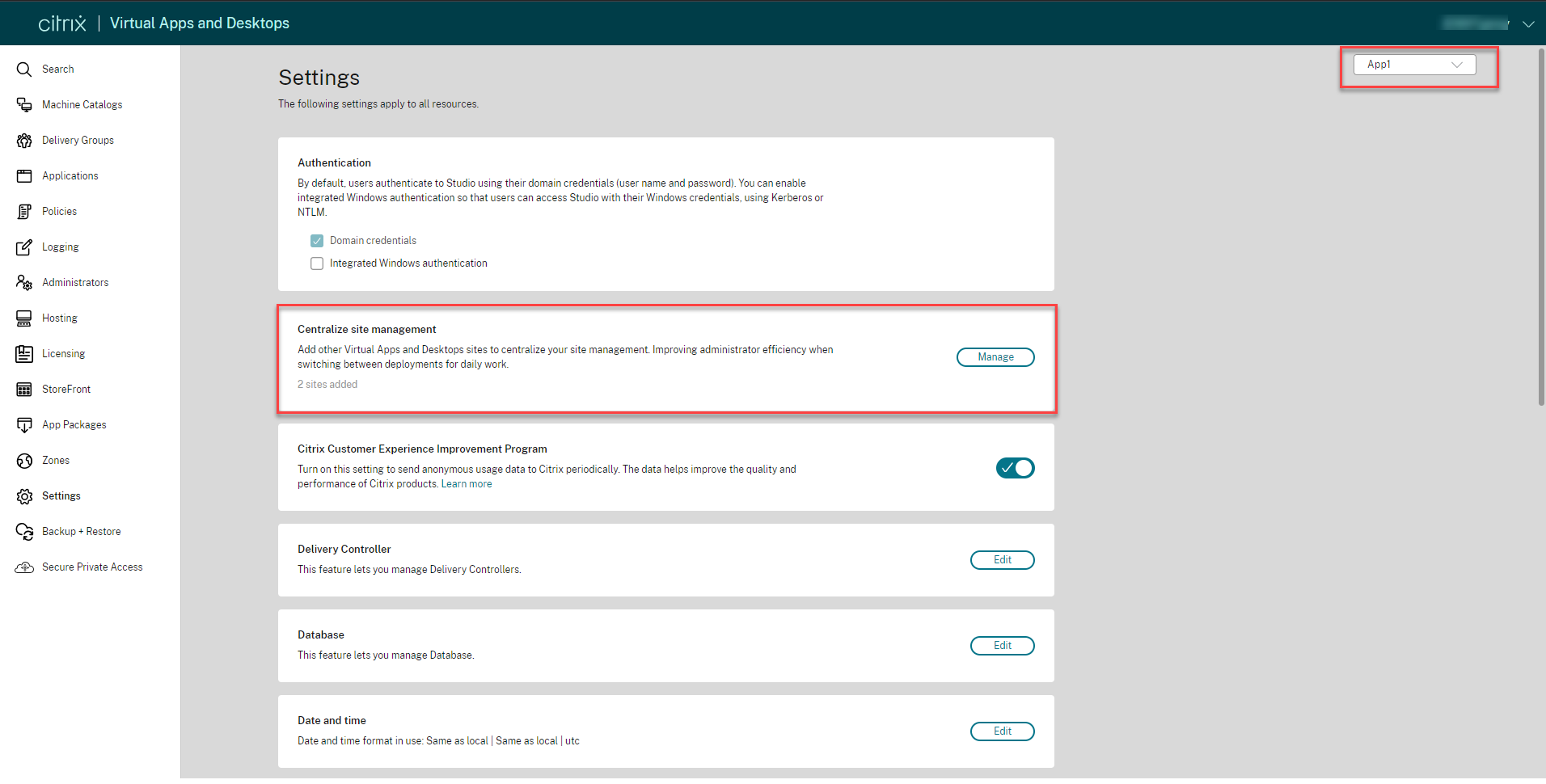Open the Search panel
This screenshot has width=1546, height=784.
57,69
